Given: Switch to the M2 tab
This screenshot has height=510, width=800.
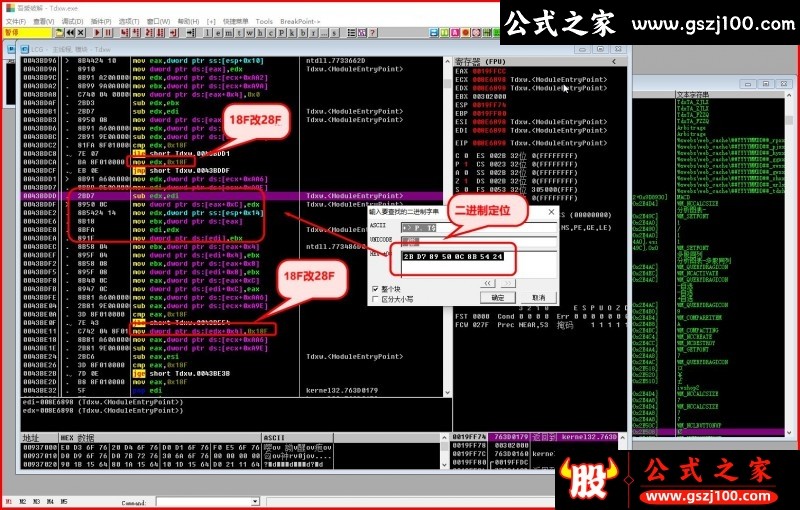Looking at the screenshot, I should point(22,502).
